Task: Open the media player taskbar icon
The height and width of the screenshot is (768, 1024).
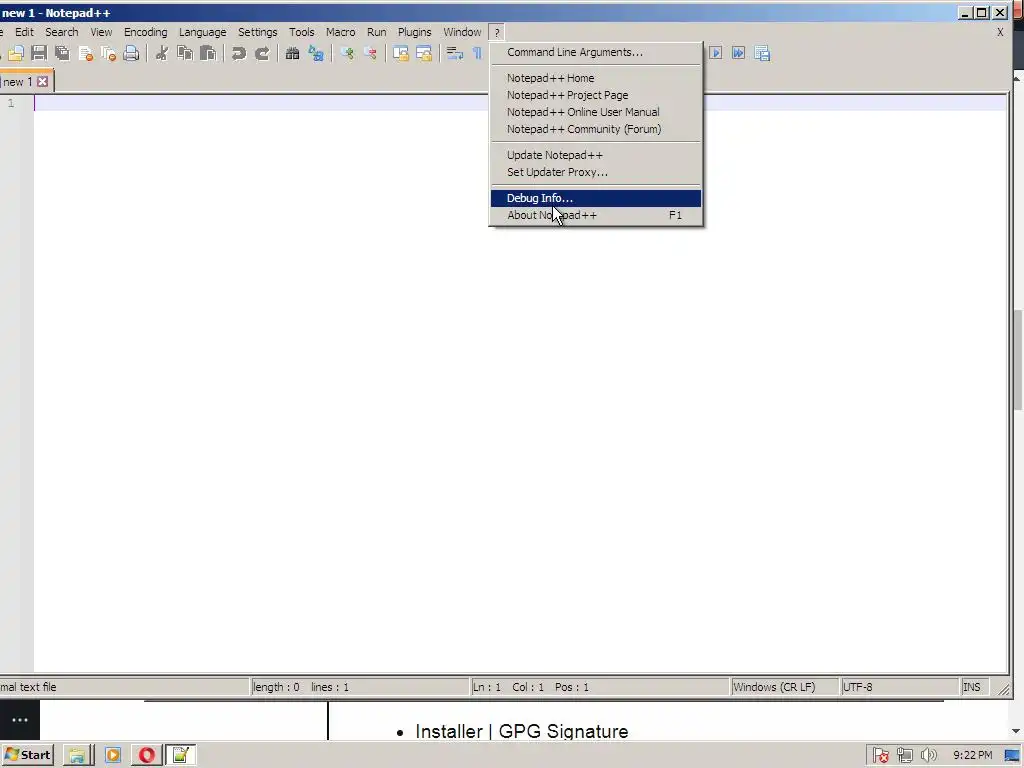Action: tap(112, 755)
